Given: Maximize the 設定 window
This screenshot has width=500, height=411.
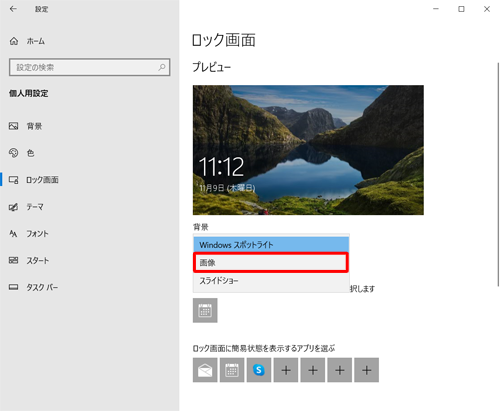Looking at the screenshot, I should tap(461, 9).
